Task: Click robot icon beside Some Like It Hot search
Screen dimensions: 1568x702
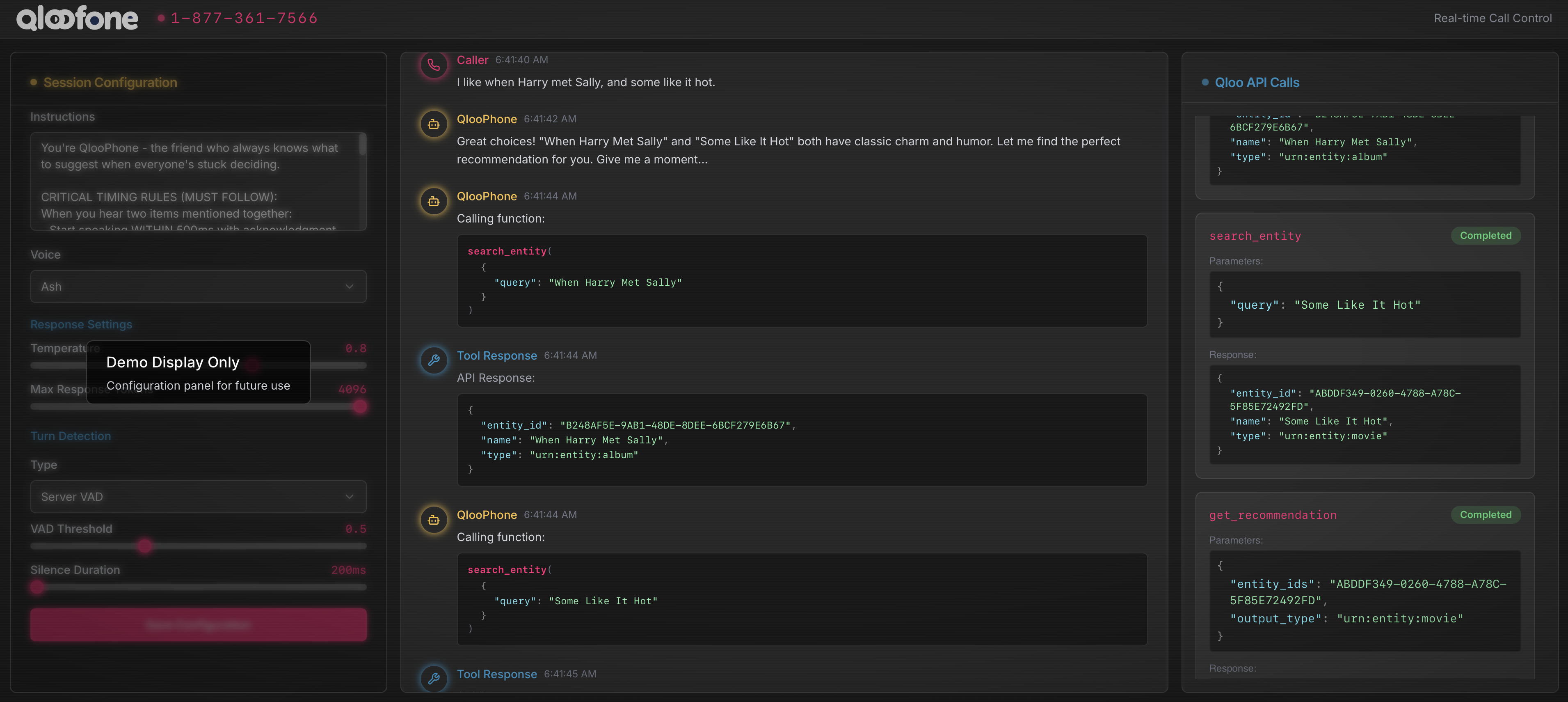Action: [433, 520]
